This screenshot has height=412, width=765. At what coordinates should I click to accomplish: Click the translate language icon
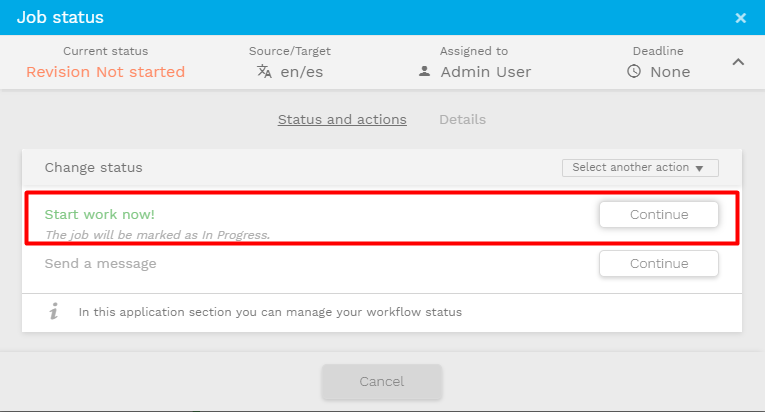coord(264,71)
